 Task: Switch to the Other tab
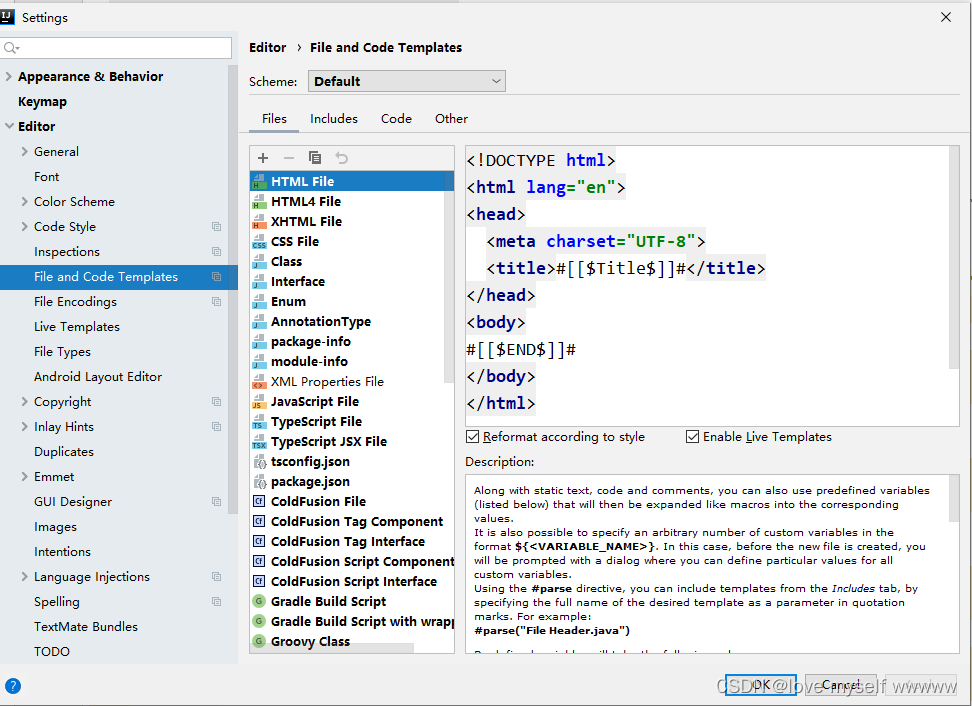tap(451, 119)
